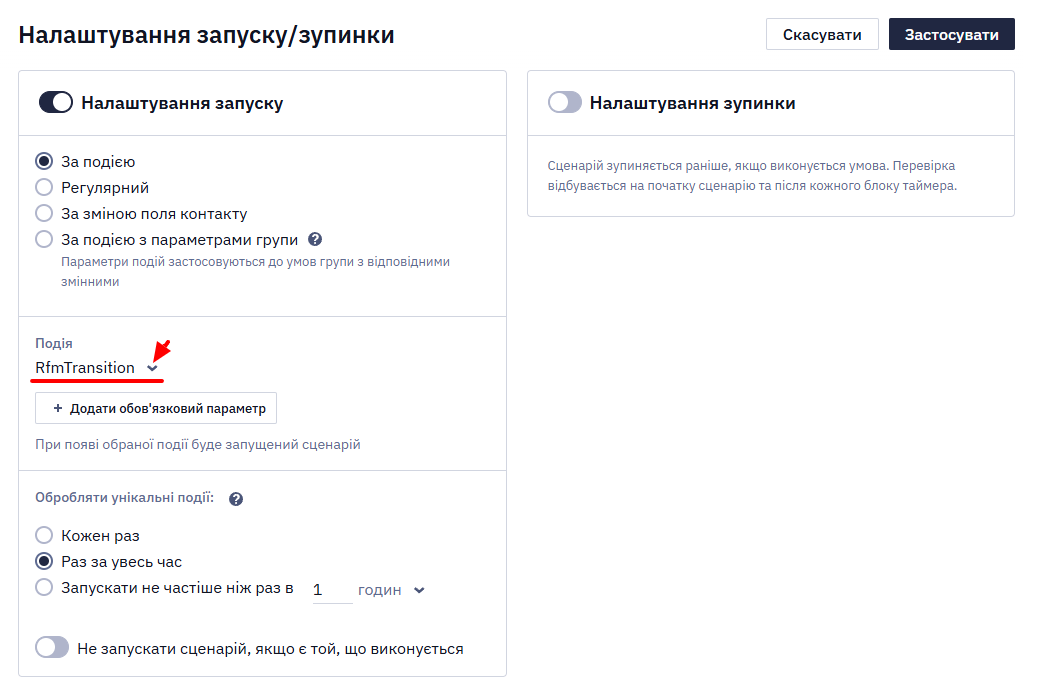Select Кожен раз radio option
This screenshot has height=696, width=1044.
coord(44,535)
